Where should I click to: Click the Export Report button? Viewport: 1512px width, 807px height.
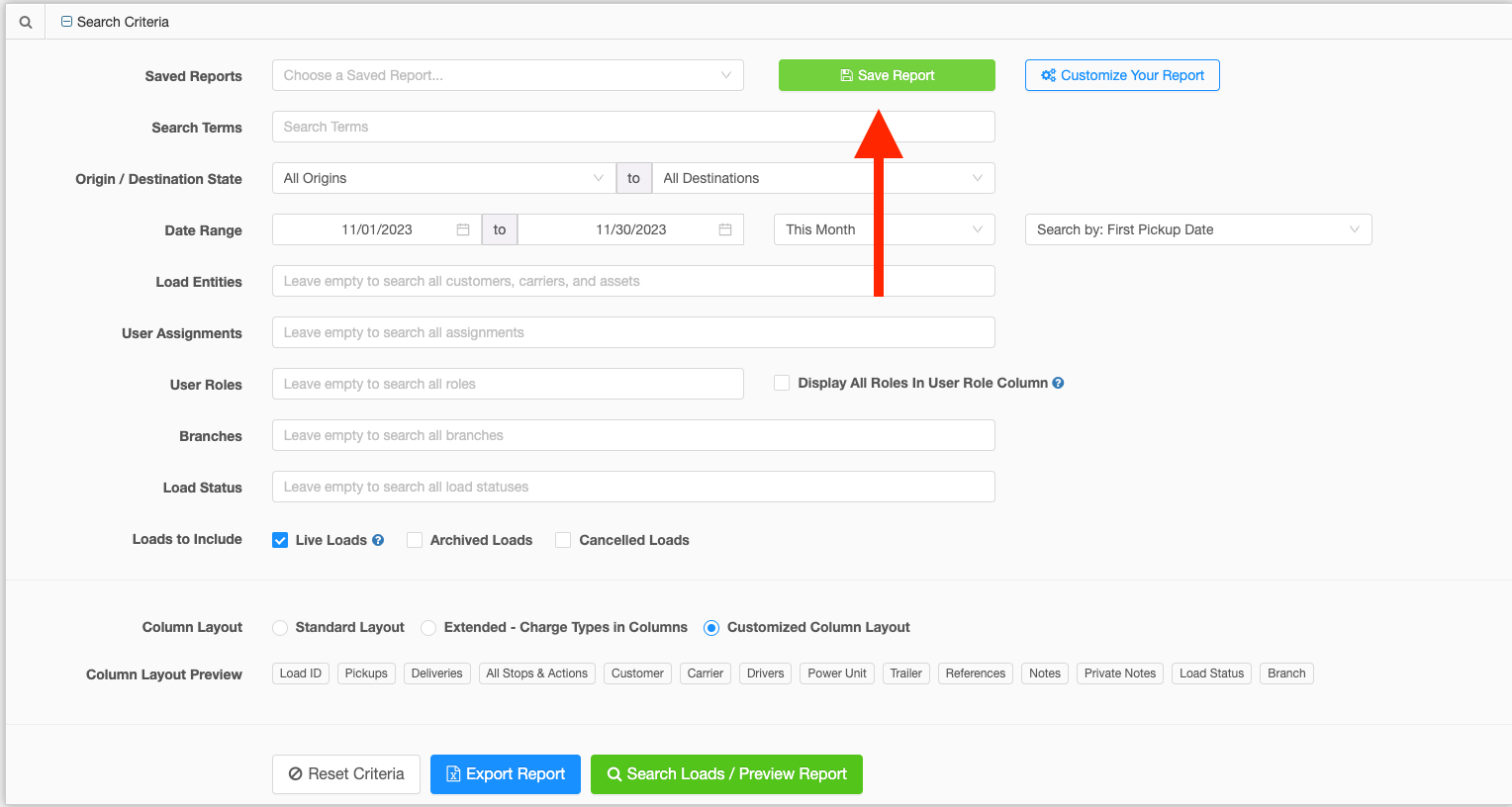506,774
